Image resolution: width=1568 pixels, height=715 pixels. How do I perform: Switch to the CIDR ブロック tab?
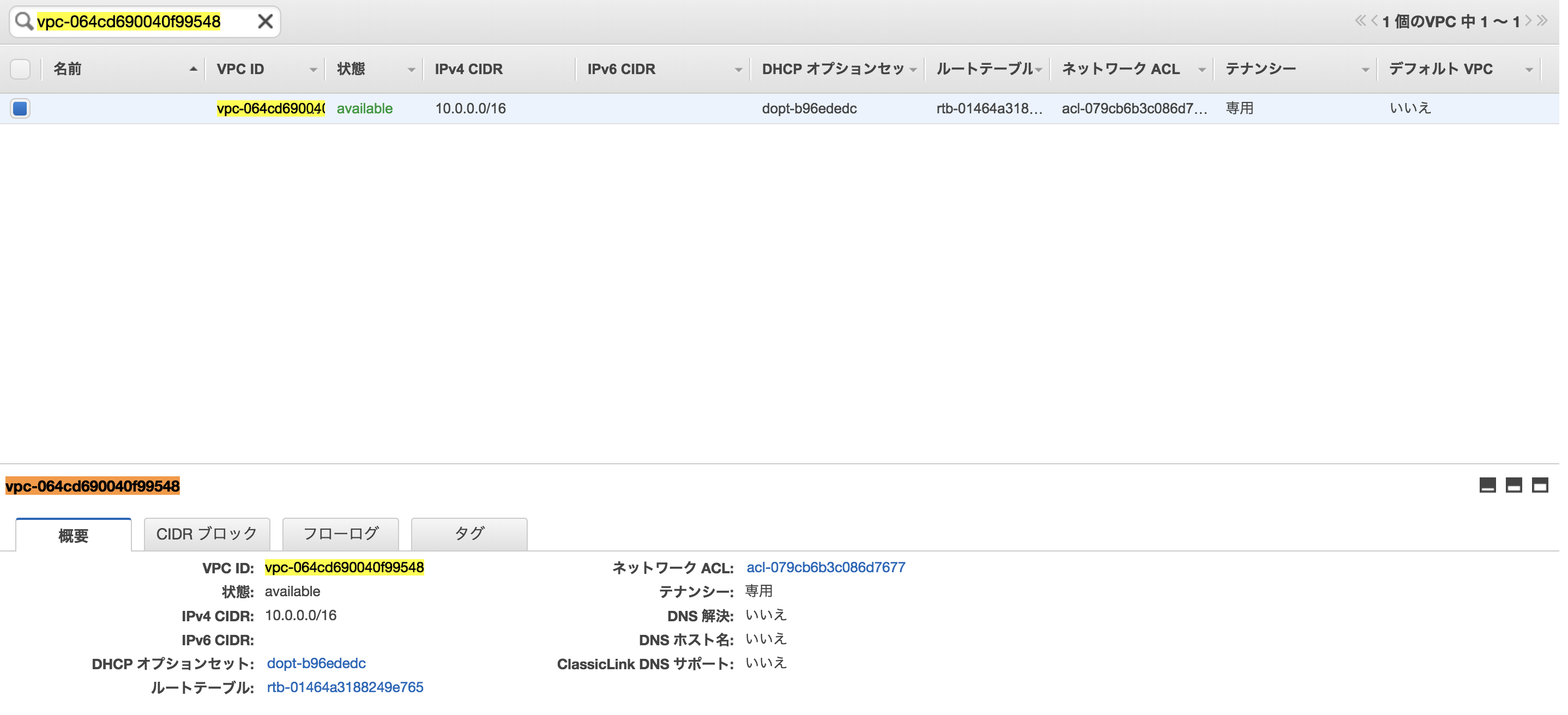tap(206, 534)
